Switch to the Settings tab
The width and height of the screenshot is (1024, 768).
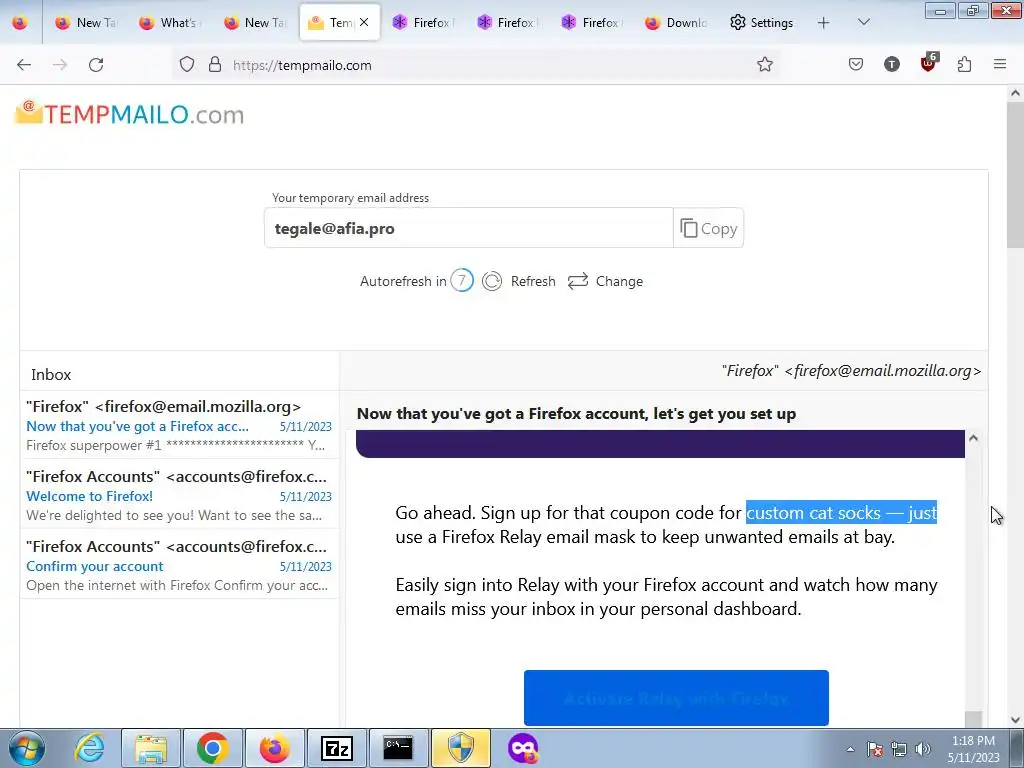point(761,22)
